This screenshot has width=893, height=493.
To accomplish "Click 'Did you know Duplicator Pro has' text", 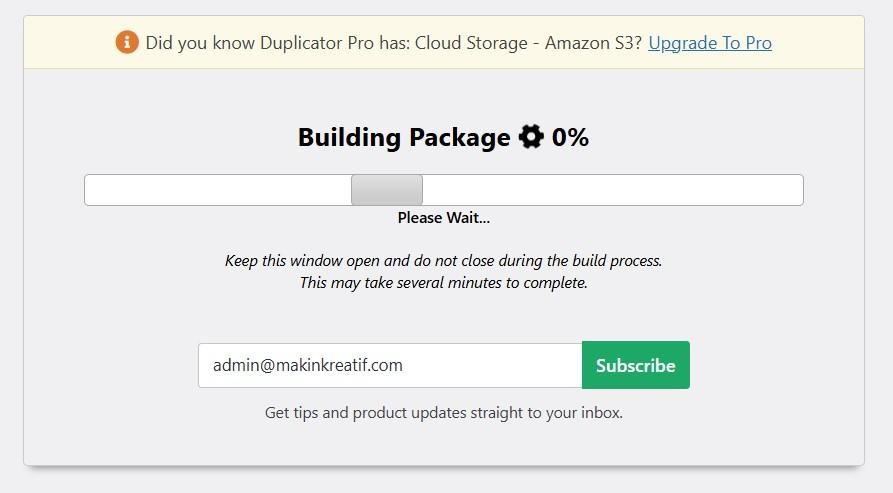I will click(x=277, y=43).
